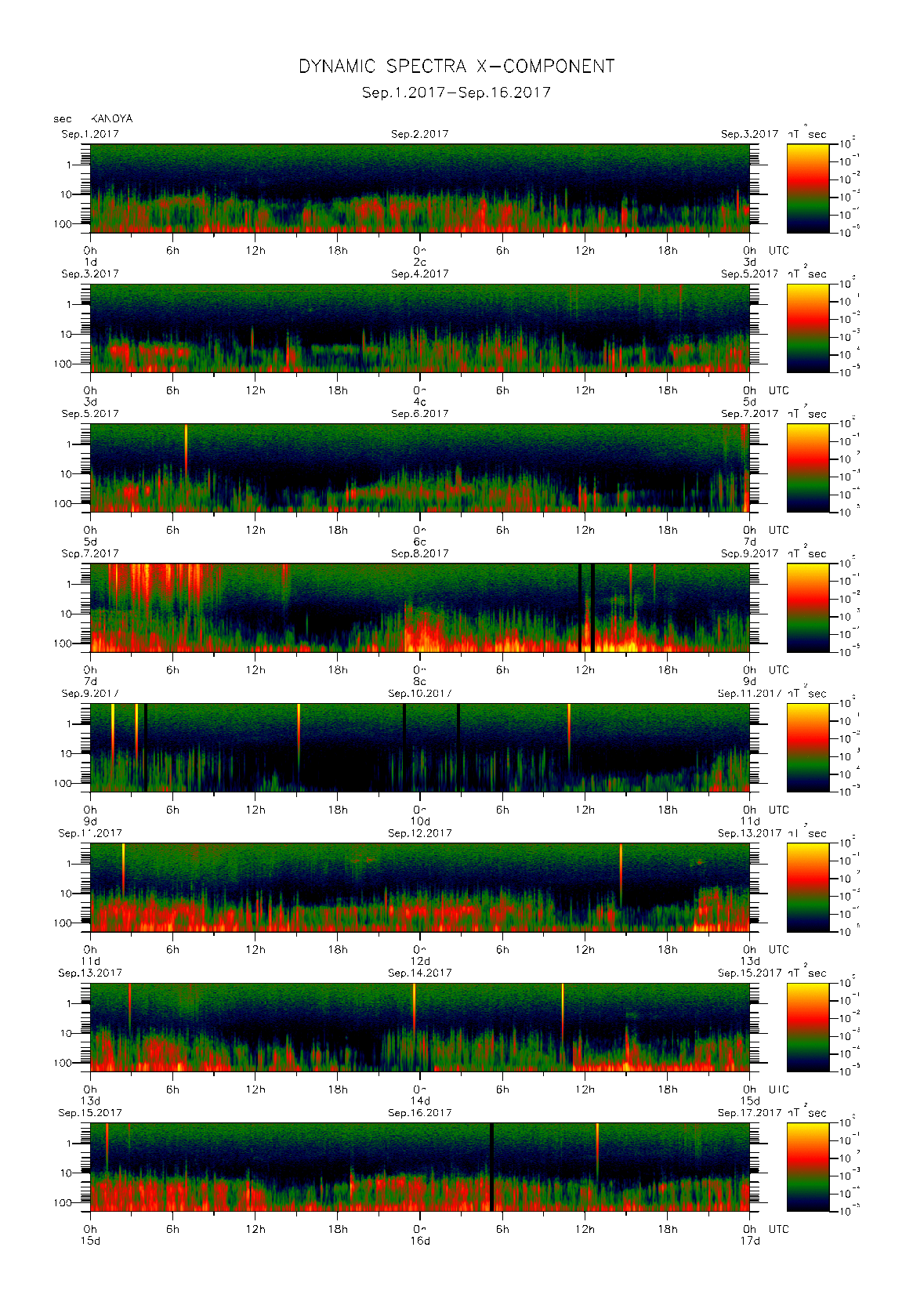Click the black data gap in the bottom spectrogram
This screenshot has width=913, height=1316.
point(491,1167)
